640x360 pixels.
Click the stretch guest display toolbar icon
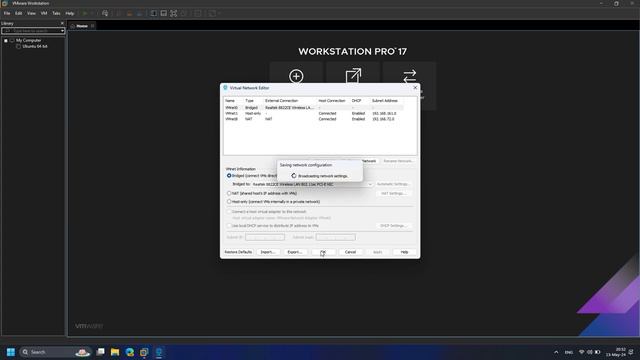(212, 13)
